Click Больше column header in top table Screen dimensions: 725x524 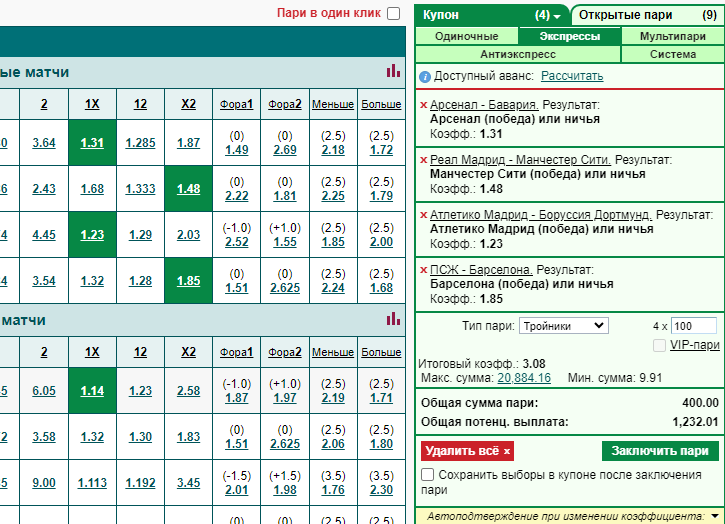click(x=381, y=104)
